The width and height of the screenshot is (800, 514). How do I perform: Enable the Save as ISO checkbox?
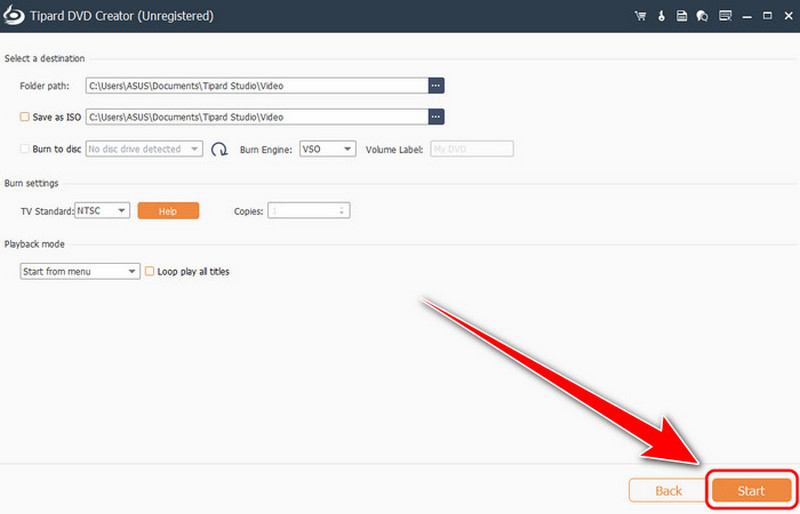click(x=24, y=117)
